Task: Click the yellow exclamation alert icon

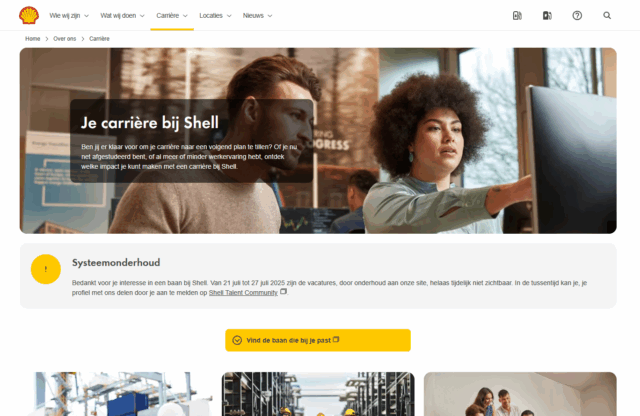Action: pos(46,269)
